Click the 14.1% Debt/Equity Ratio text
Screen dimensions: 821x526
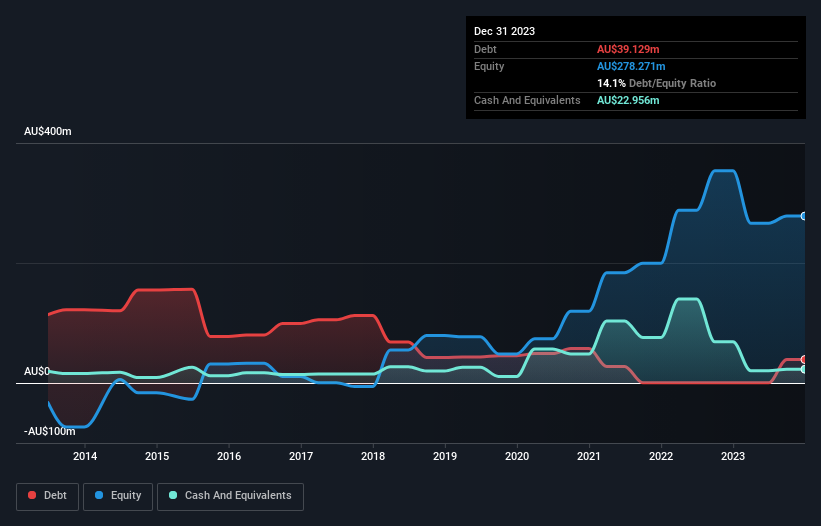click(x=657, y=83)
